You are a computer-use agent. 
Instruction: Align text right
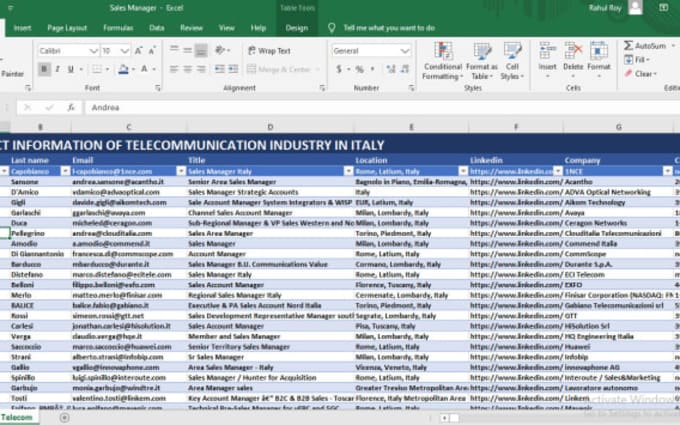[x=201, y=69]
